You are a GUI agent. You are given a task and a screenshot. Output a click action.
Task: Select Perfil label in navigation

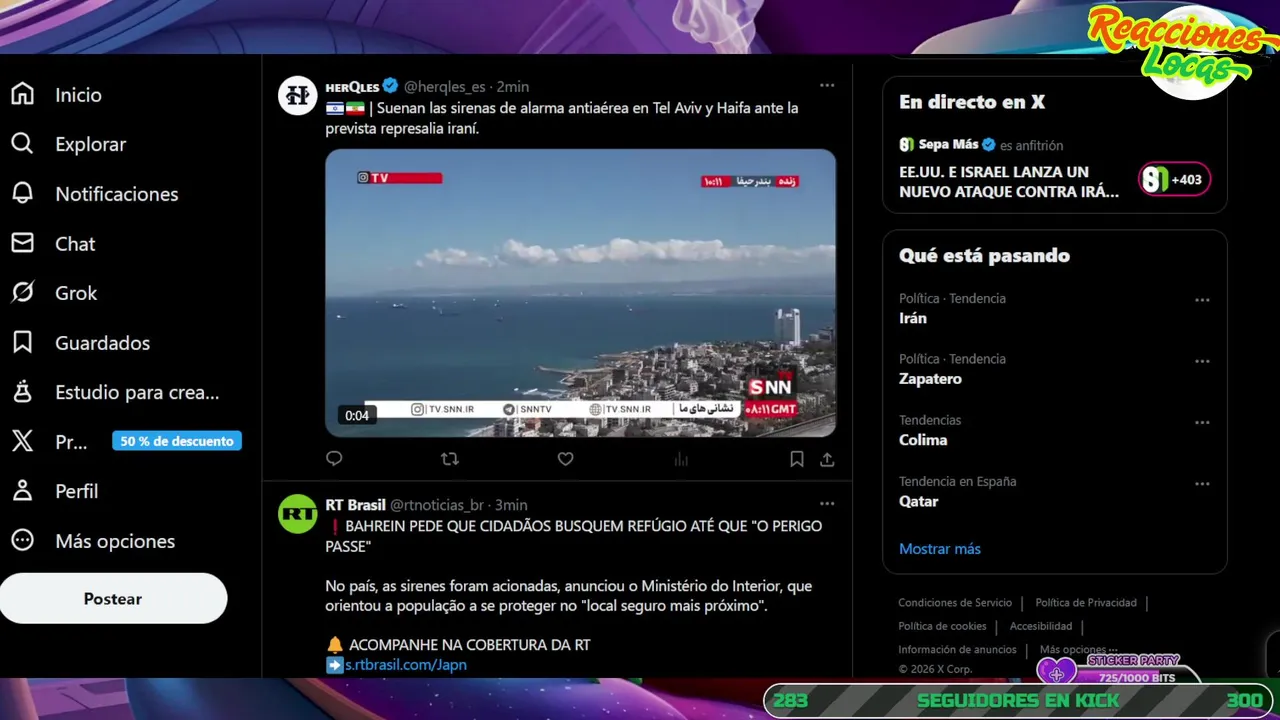pos(77,491)
